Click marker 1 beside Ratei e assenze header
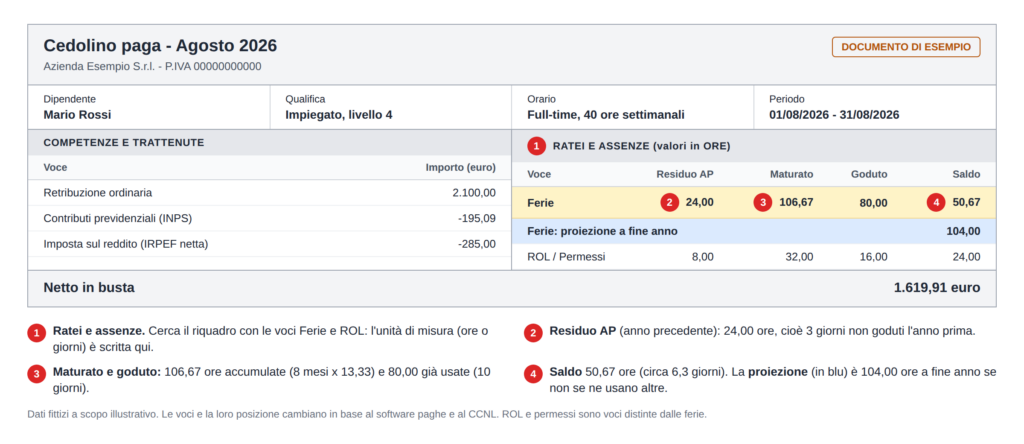The image size is (1024, 444). coord(536,146)
